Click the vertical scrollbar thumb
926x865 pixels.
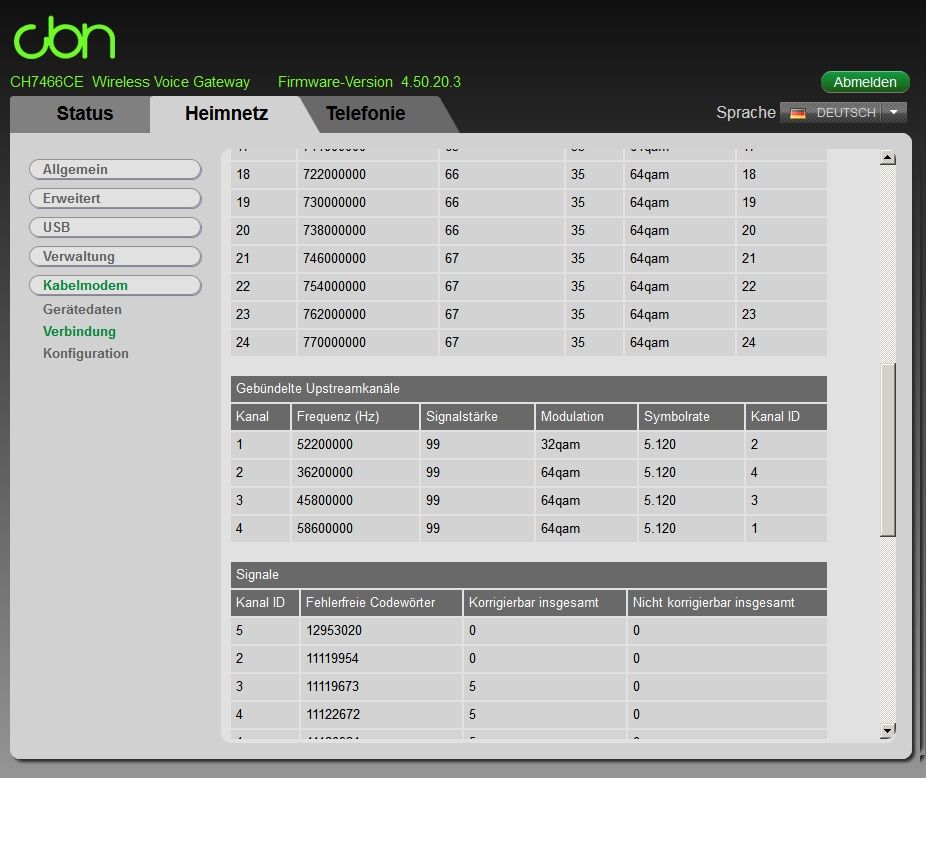(888, 449)
